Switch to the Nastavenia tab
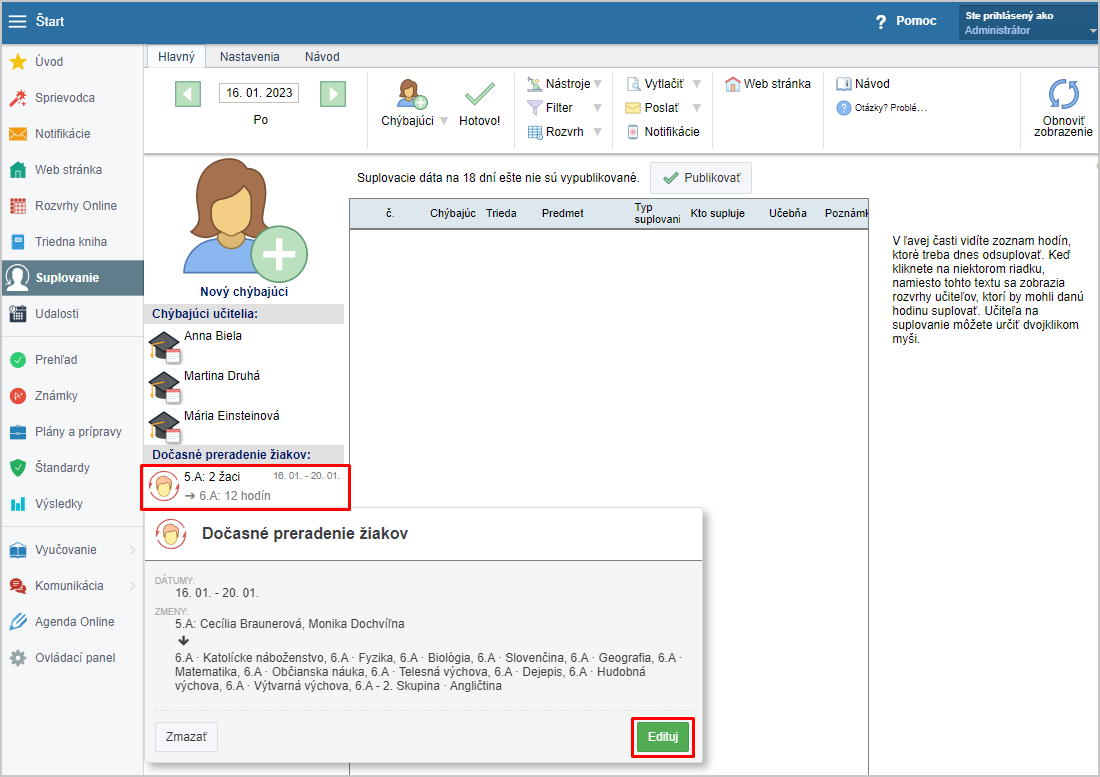 pyautogui.click(x=250, y=57)
